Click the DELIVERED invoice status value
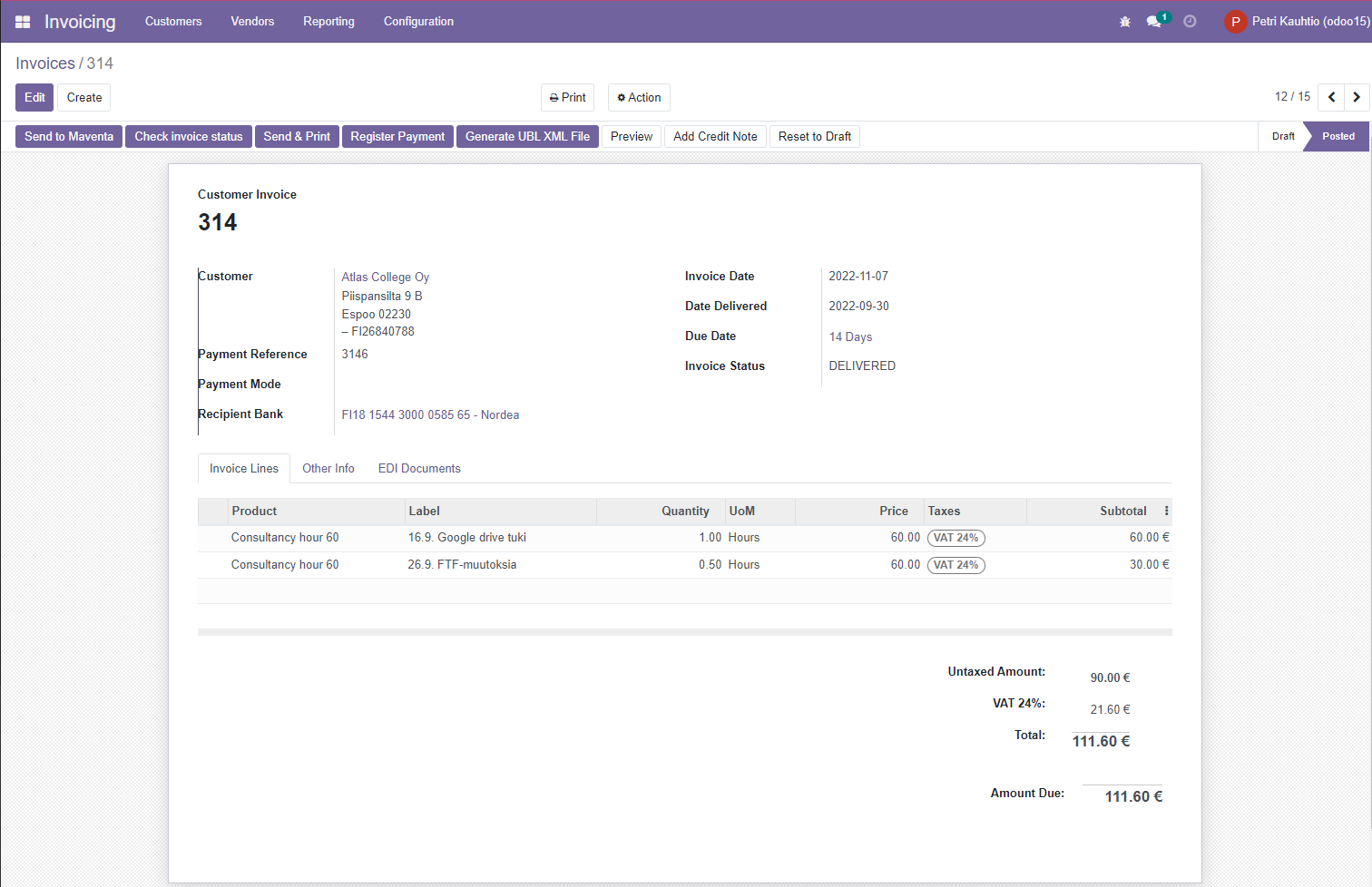Screen dimensions: 1372x887 (862, 366)
